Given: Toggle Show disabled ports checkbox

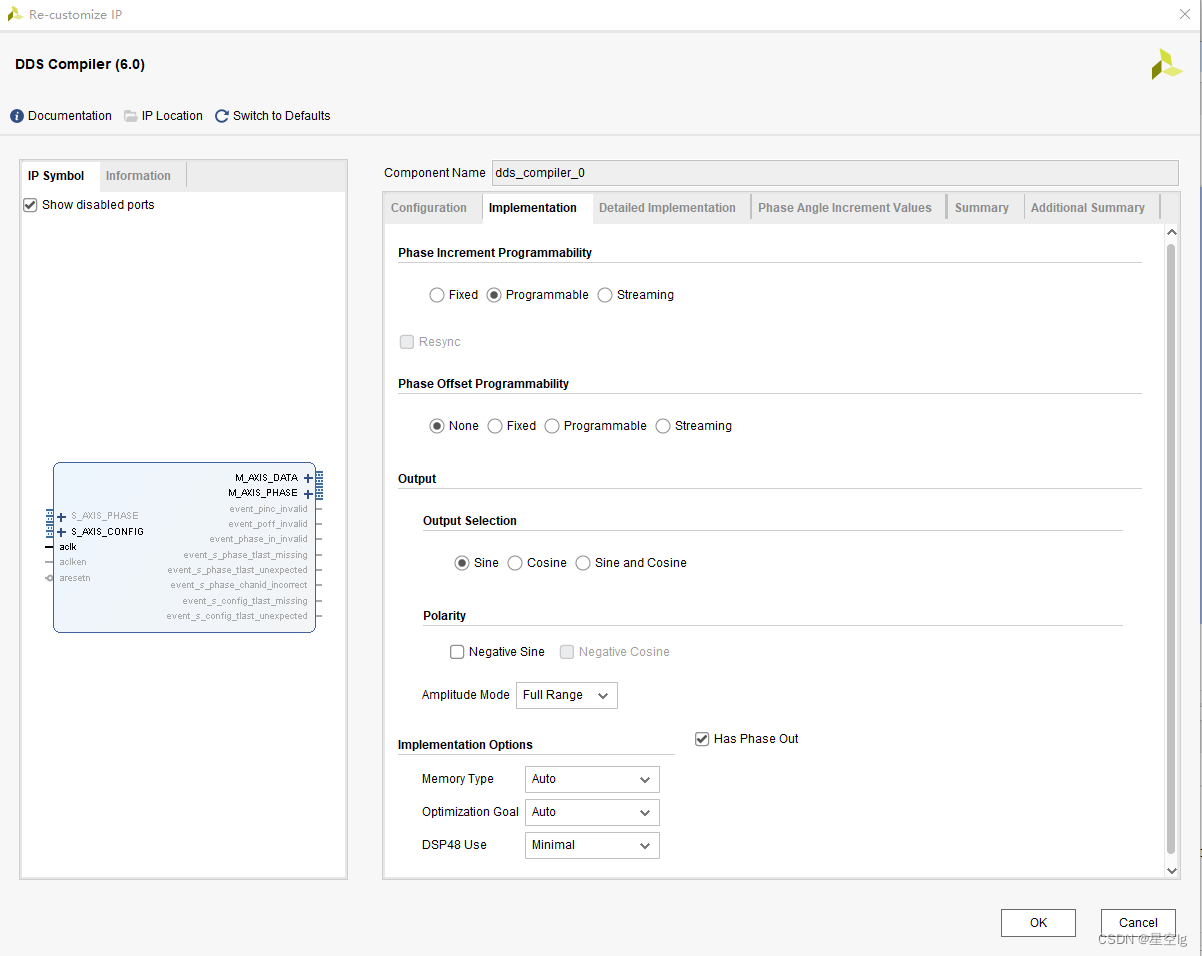Looking at the screenshot, I should [x=30, y=205].
